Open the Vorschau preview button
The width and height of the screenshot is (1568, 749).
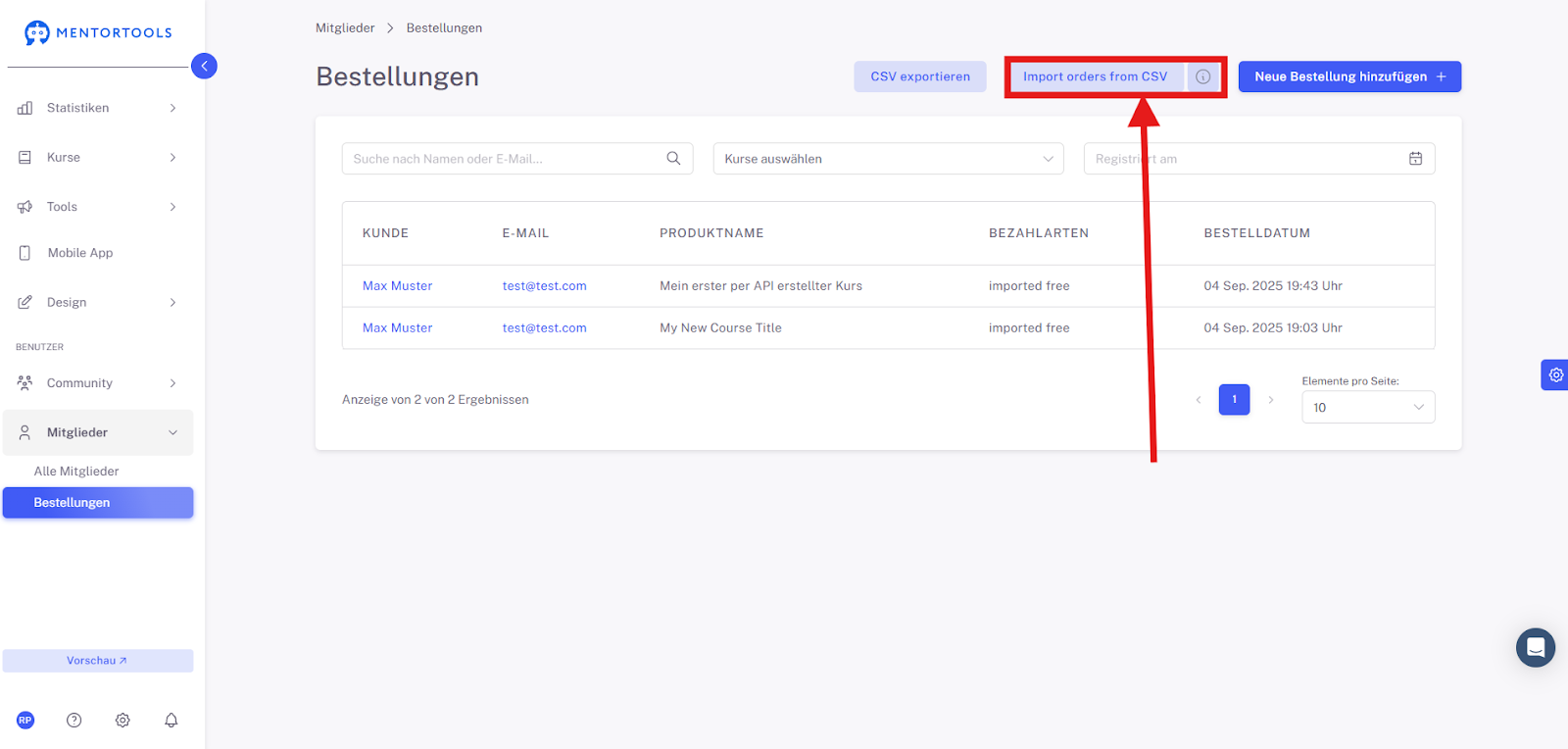click(x=98, y=661)
